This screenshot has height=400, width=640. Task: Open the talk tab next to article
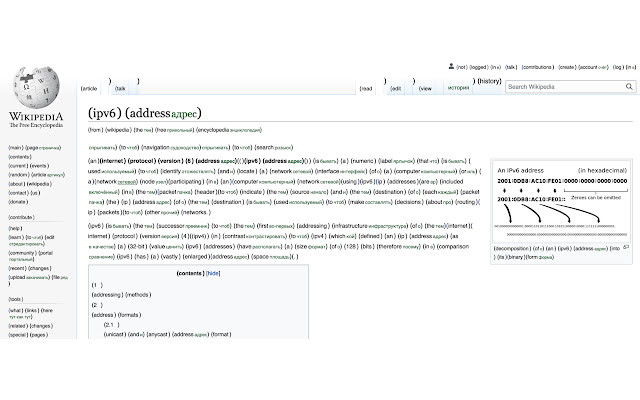click(120, 89)
